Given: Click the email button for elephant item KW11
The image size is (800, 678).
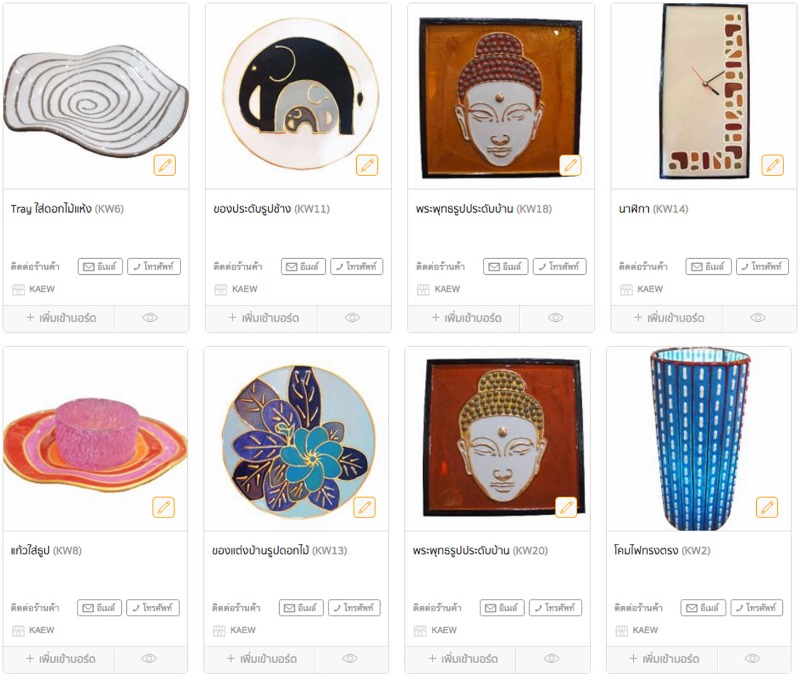Looking at the screenshot, I should pos(303,266).
